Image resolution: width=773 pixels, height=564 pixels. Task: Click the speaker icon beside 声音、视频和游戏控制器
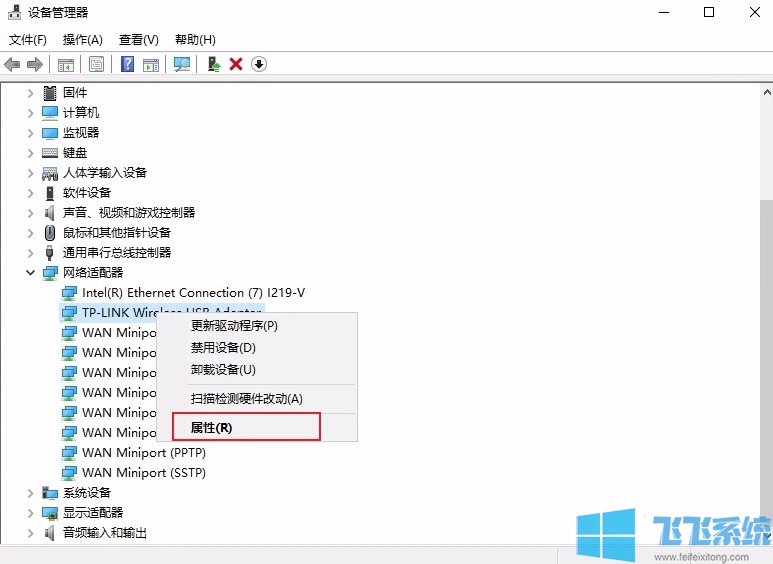pos(50,213)
